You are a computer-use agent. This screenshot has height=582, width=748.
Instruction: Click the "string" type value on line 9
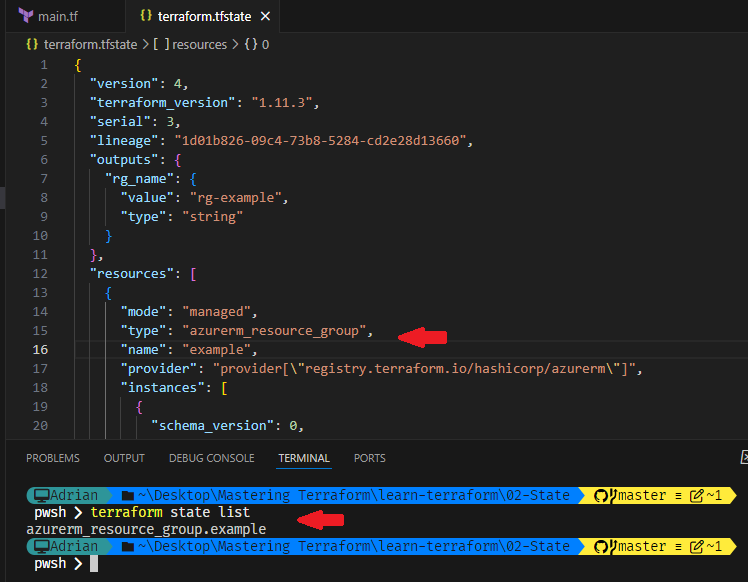213,217
